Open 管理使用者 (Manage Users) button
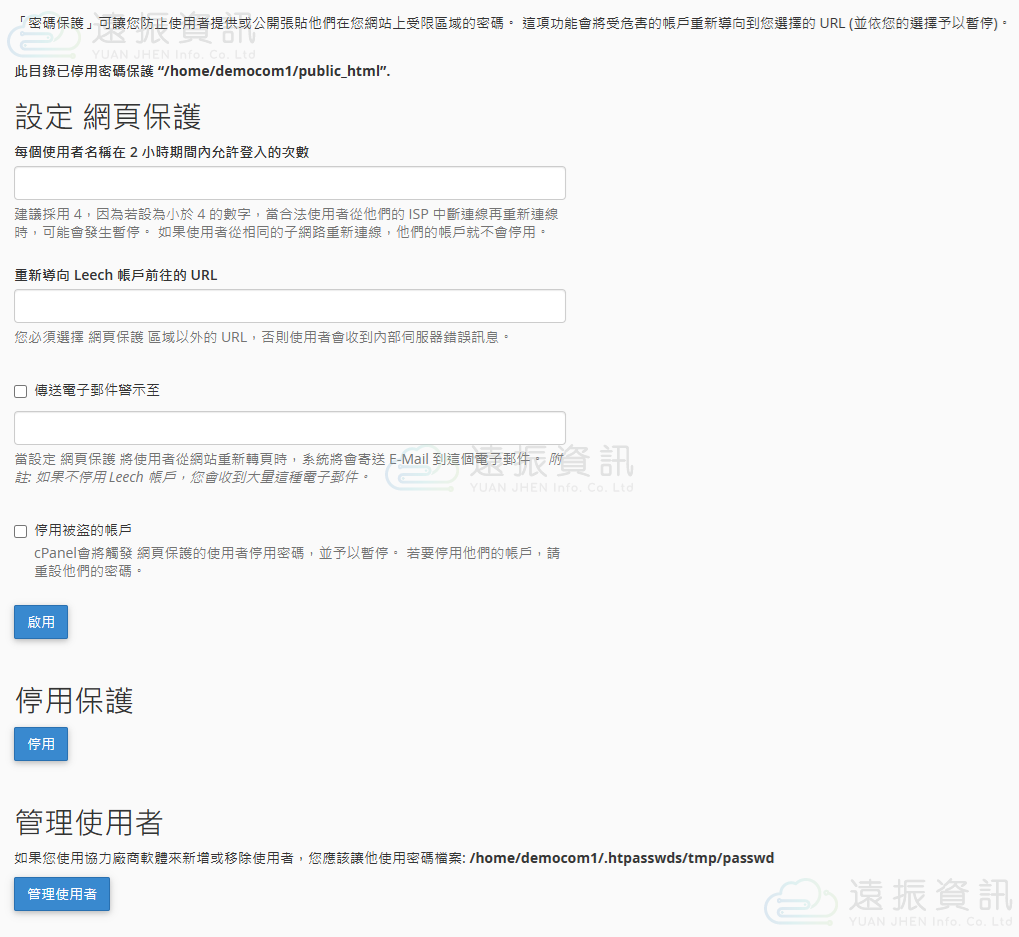This screenshot has width=1019, height=937. pos(62,894)
